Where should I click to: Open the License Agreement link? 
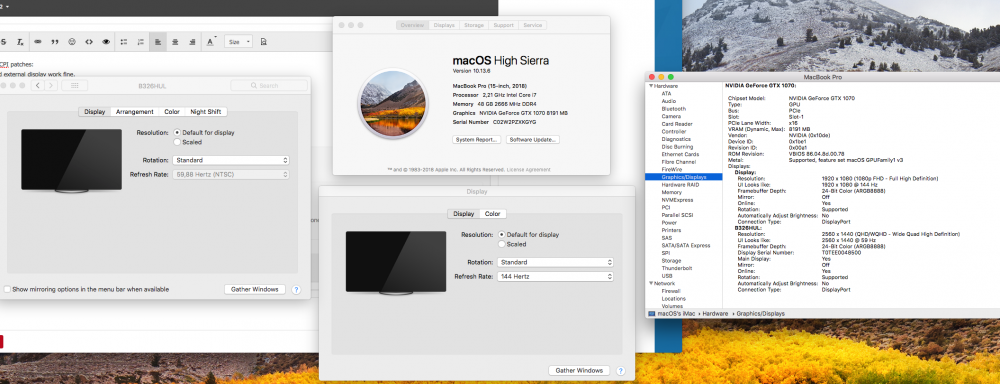point(528,170)
